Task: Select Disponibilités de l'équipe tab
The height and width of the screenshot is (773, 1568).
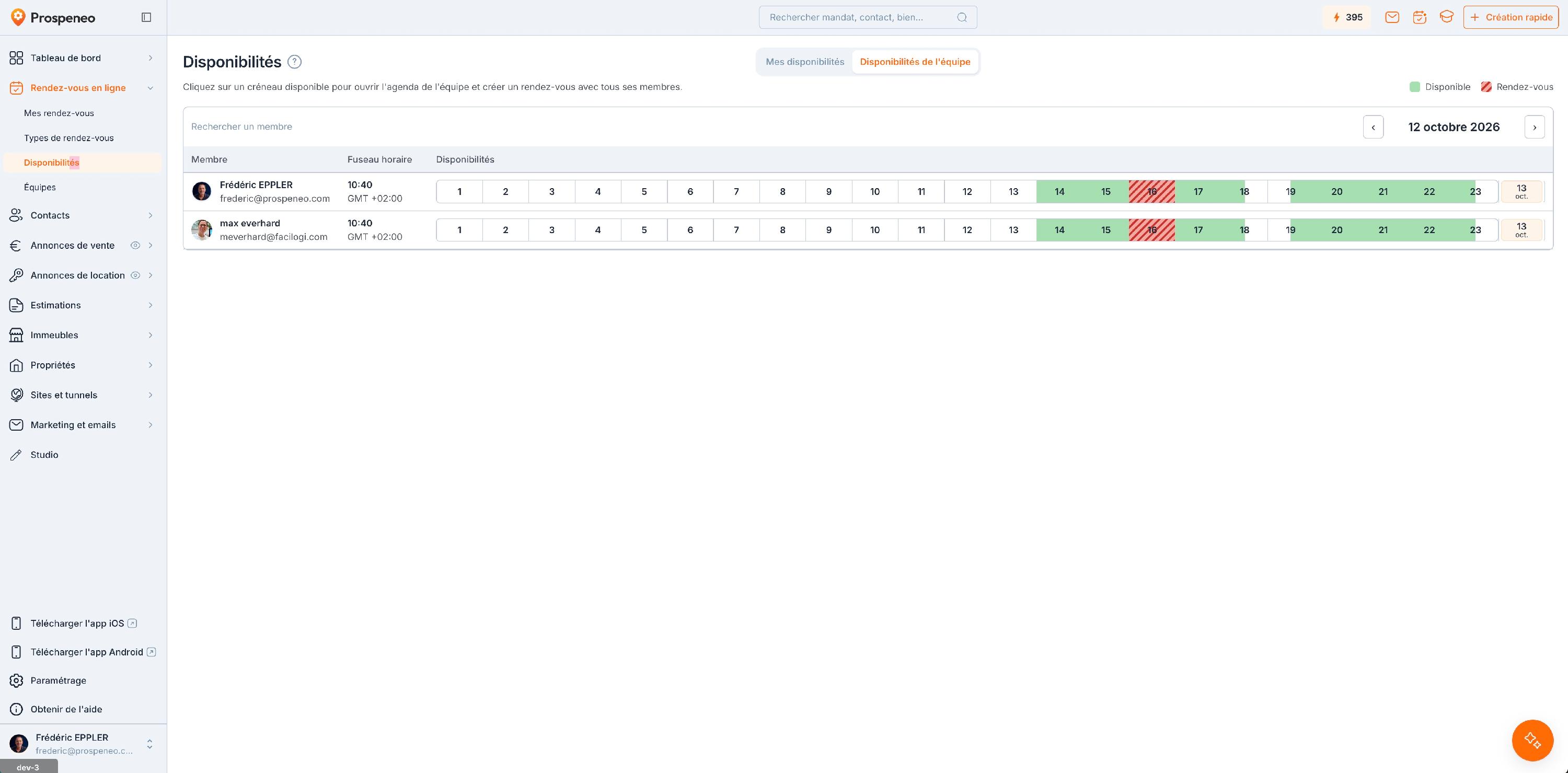Action: pyautogui.click(x=915, y=62)
